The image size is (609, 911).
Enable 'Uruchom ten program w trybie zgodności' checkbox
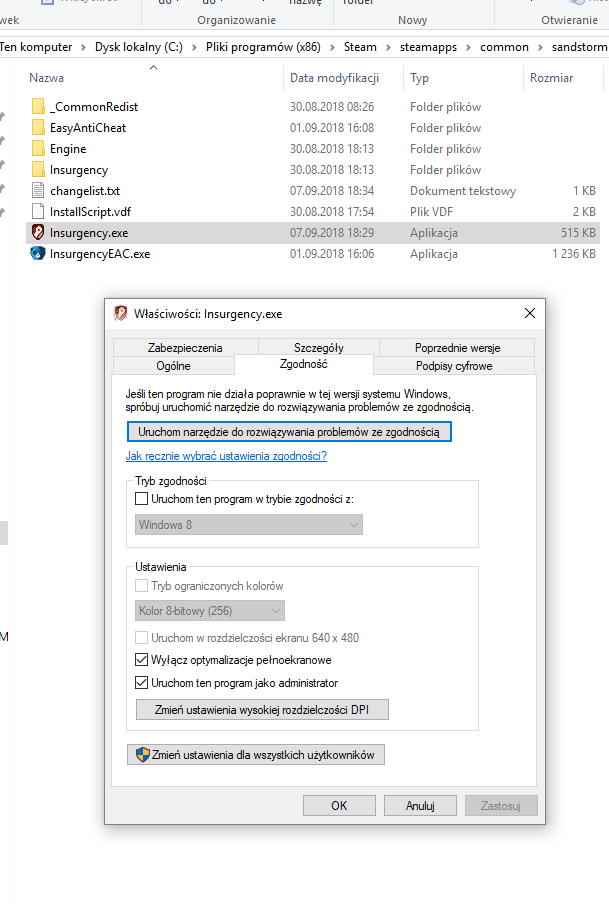141,499
